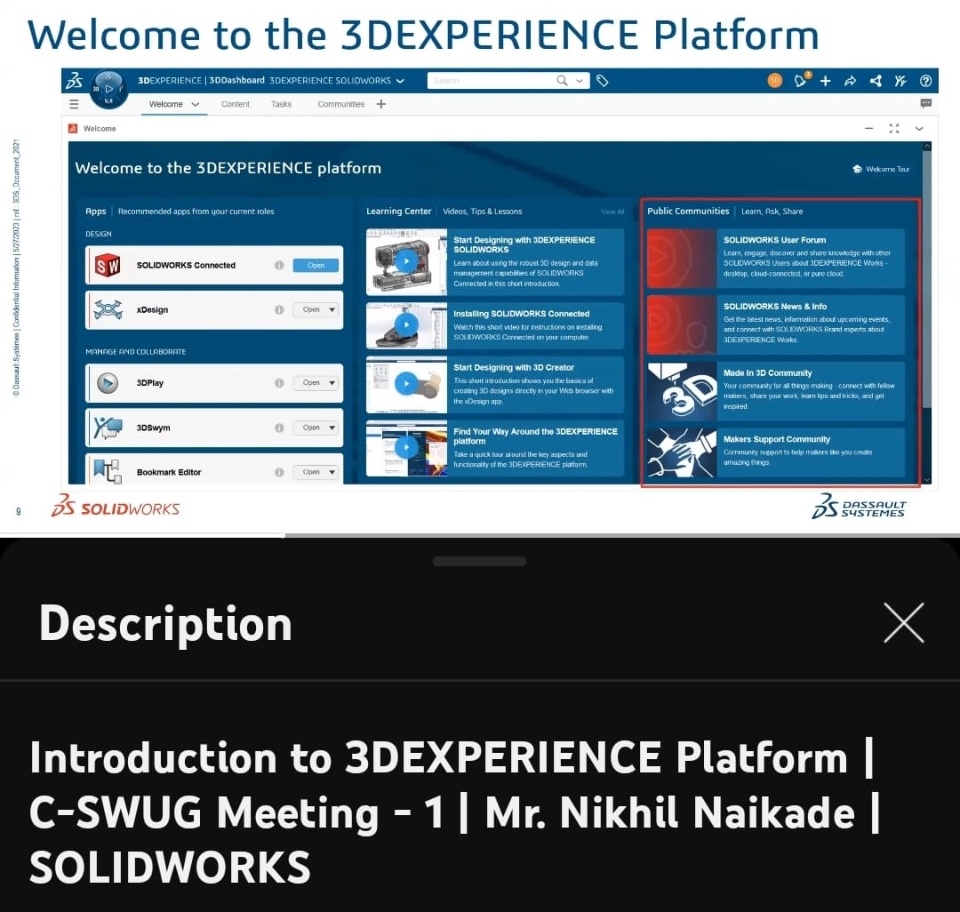
Task: Open SOLIDWORKS Connected with blue Open button
Action: click(315, 265)
